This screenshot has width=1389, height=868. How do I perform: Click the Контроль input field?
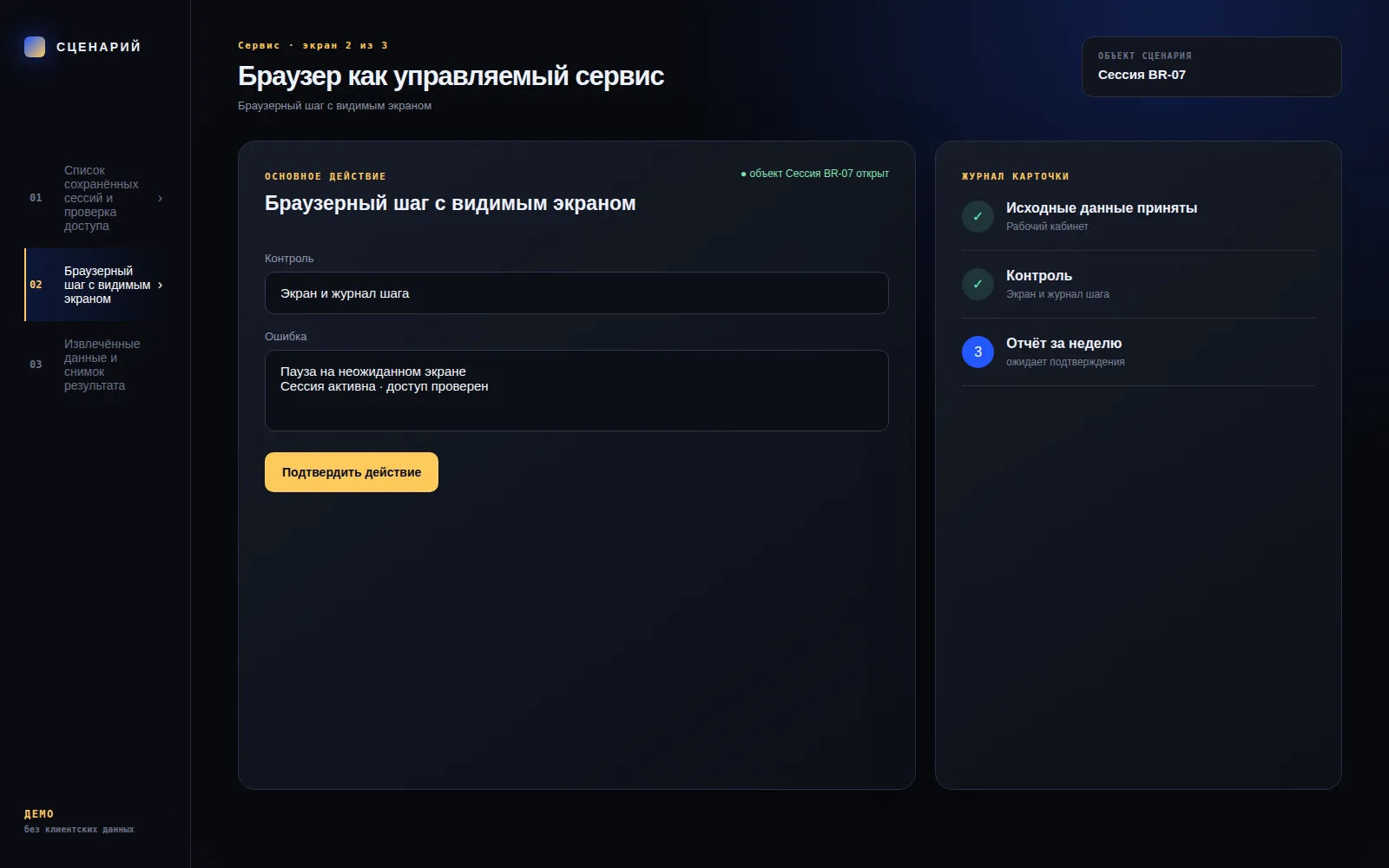pyautogui.click(x=576, y=293)
